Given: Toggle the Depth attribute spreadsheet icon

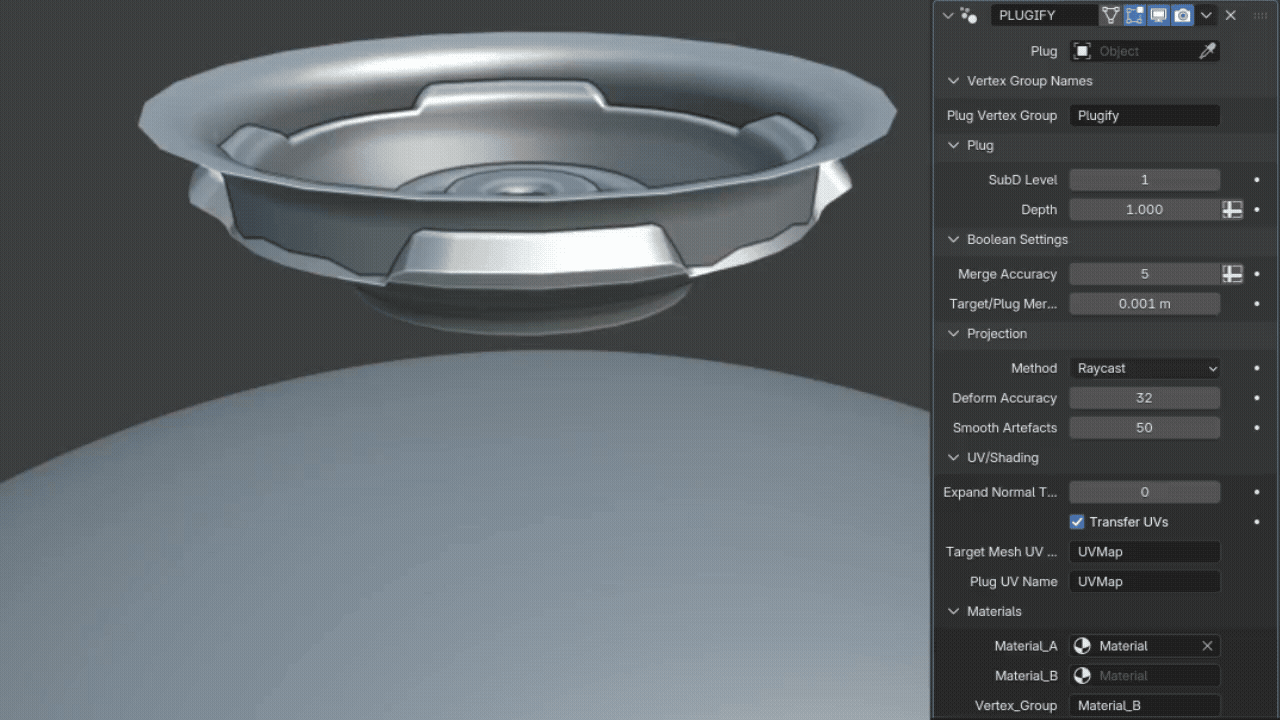Looking at the screenshot, I should (x=1232, y=209).
